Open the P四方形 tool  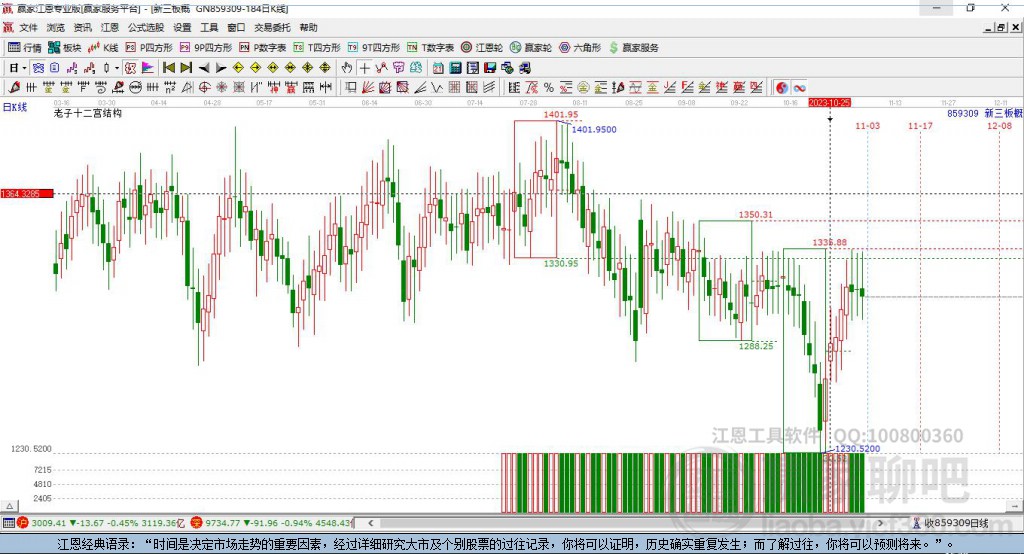coord(149,48)
